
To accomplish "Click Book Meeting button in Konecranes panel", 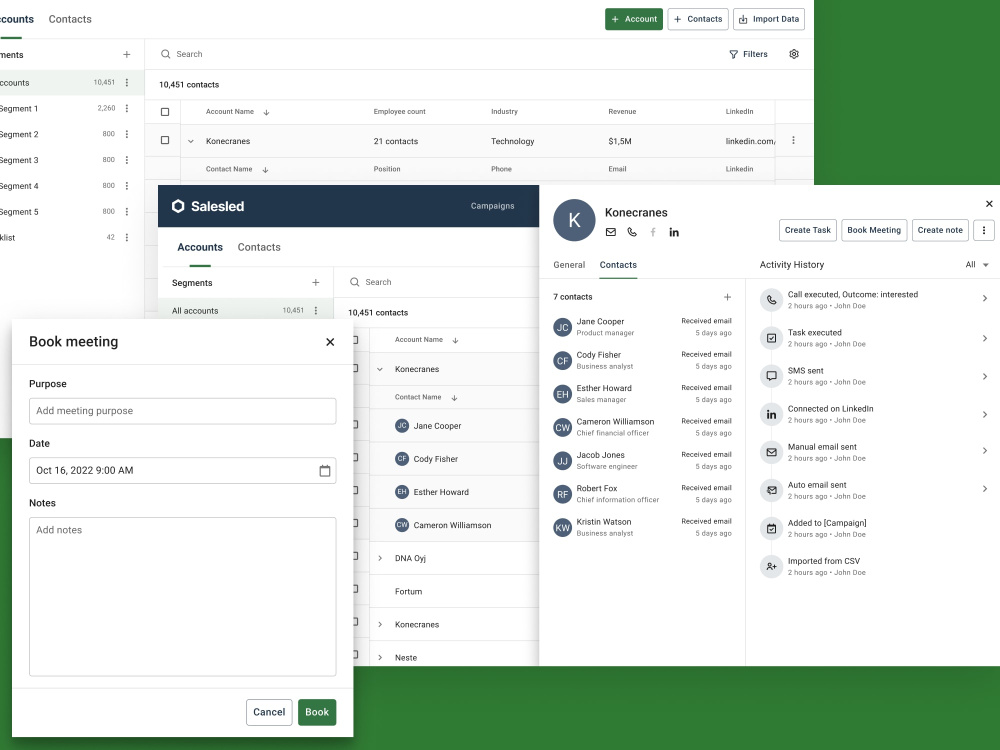I will coord(874,230).
